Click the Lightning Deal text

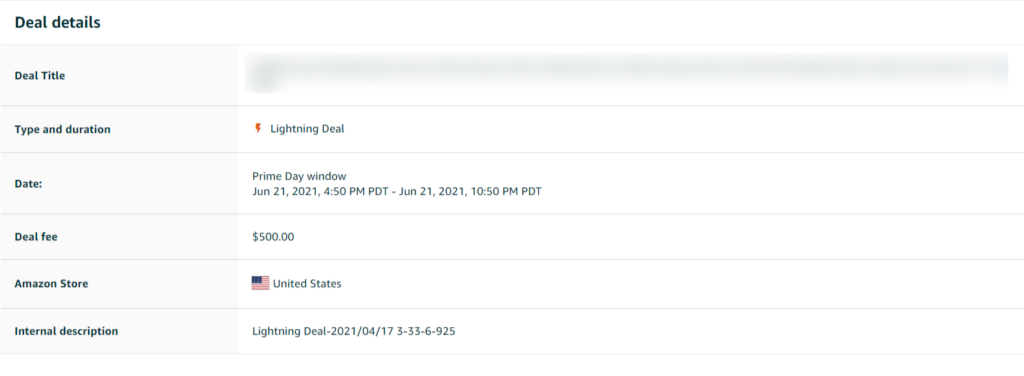[x=307, y=129]
